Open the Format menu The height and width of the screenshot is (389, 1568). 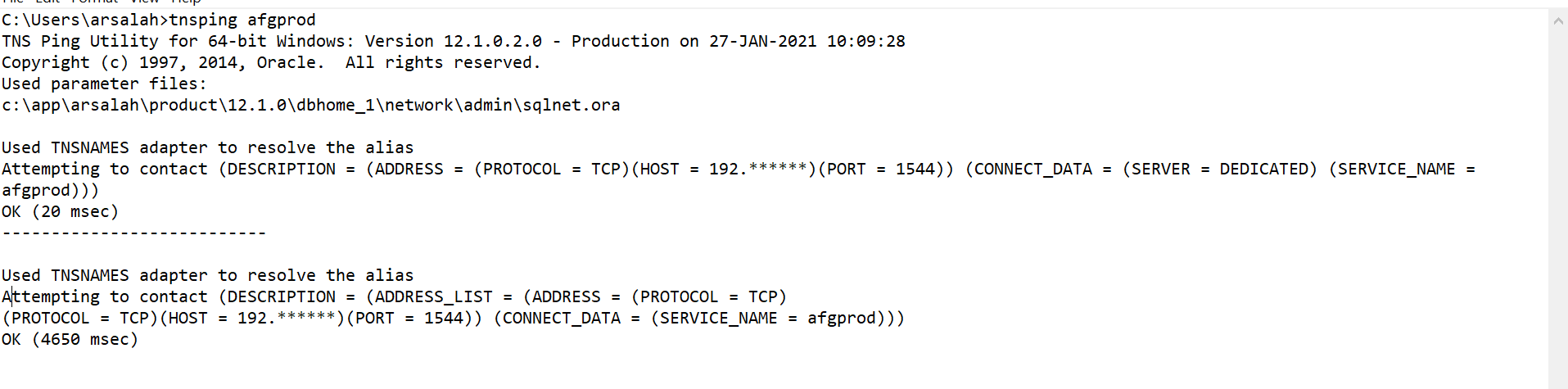[x=95, y=2]
